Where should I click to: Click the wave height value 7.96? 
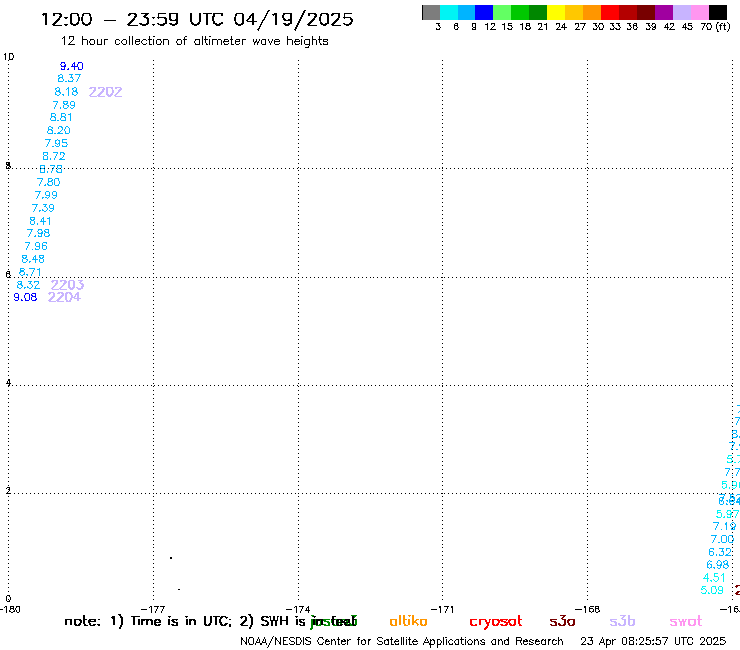(36, 246)
